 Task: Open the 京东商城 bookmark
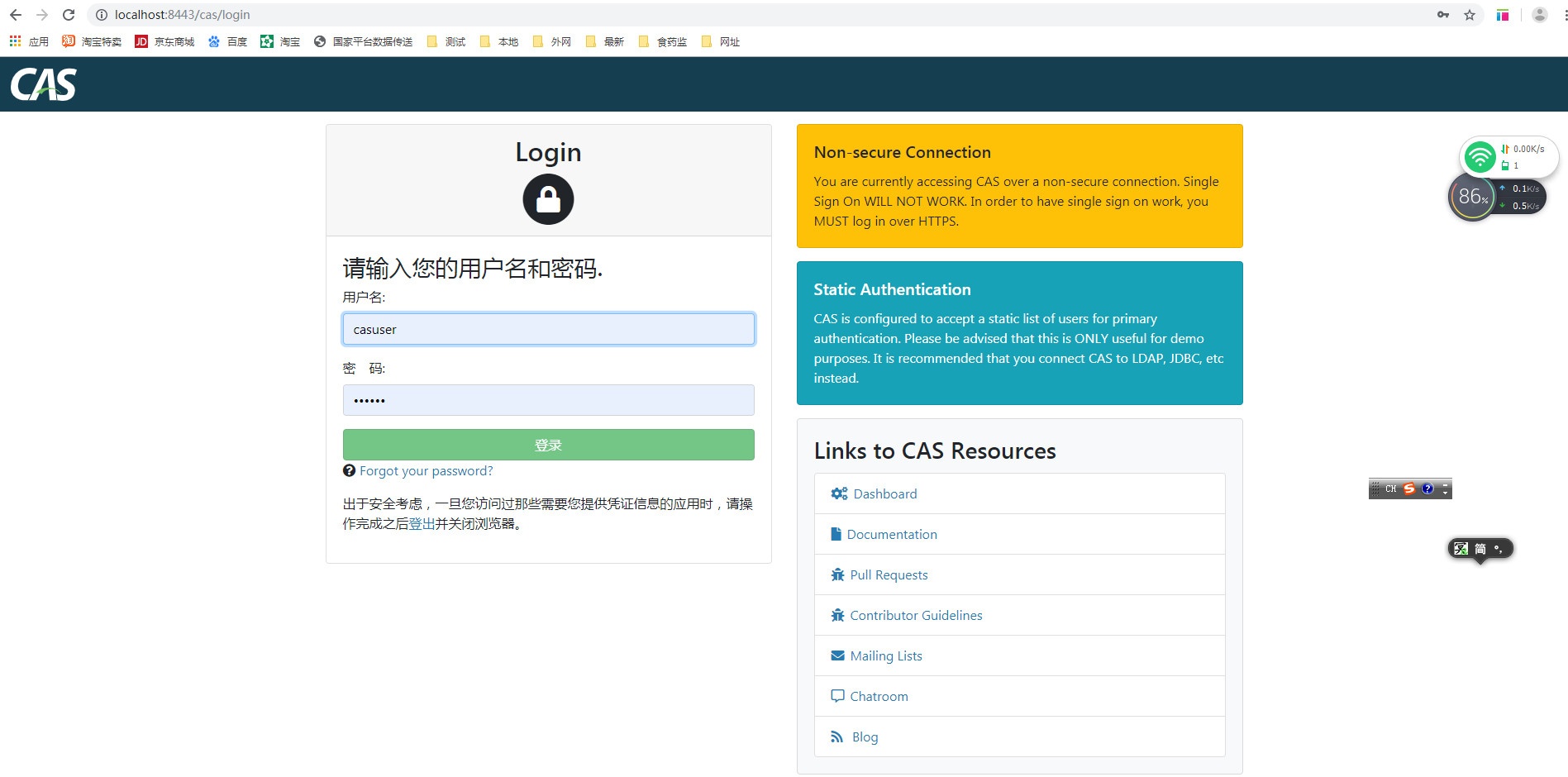pyautogui.click(x=164, y=41)
